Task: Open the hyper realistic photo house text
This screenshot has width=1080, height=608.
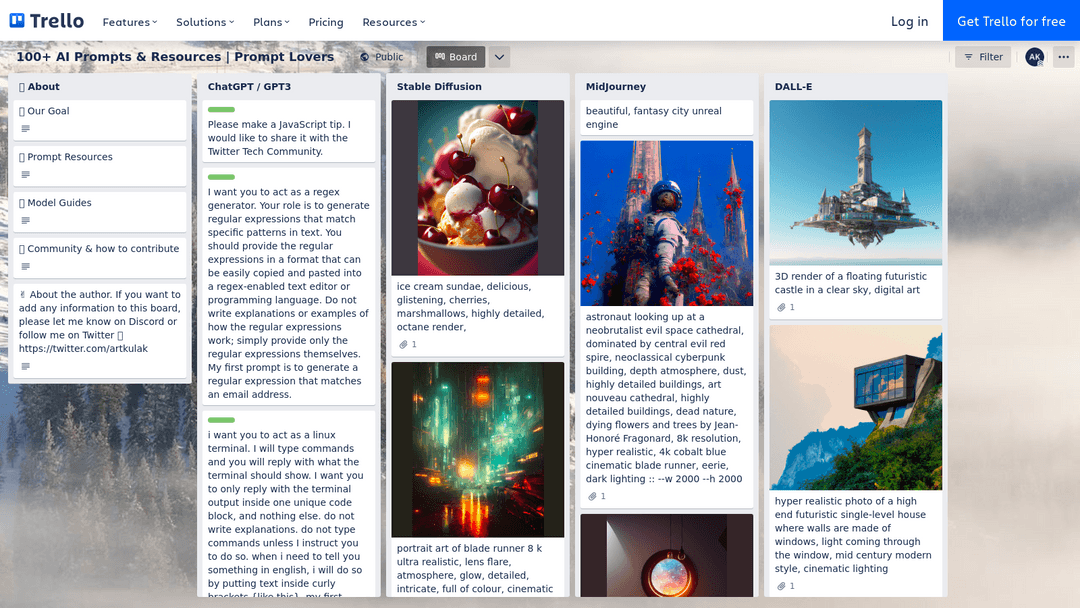Action: click(x=853, y=535)
